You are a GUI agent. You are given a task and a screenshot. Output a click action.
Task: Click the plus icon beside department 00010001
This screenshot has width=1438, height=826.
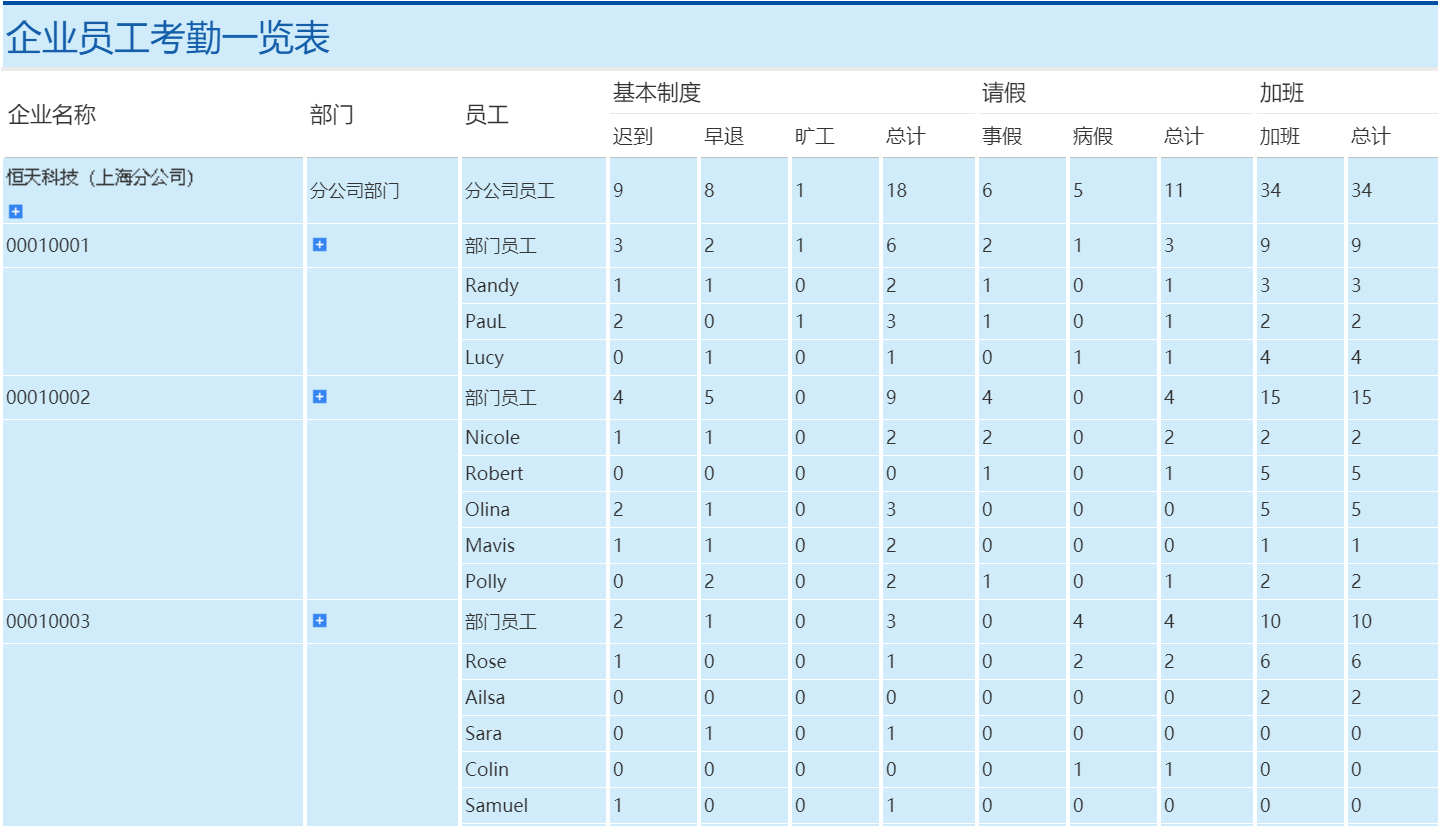pyautogui.click(x=320, y=243)
